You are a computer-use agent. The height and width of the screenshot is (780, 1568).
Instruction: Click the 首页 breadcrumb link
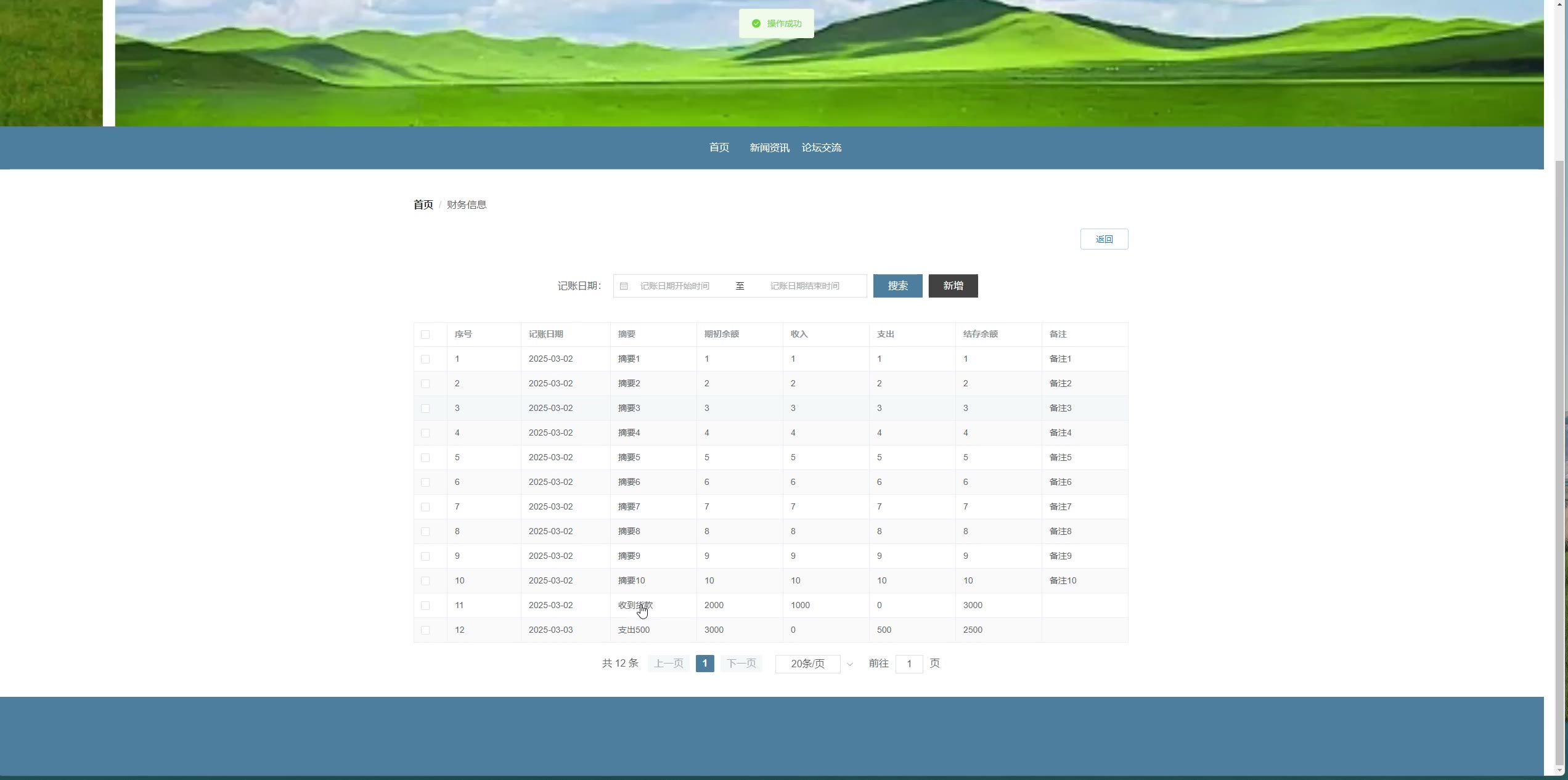(x=423, y=205)
